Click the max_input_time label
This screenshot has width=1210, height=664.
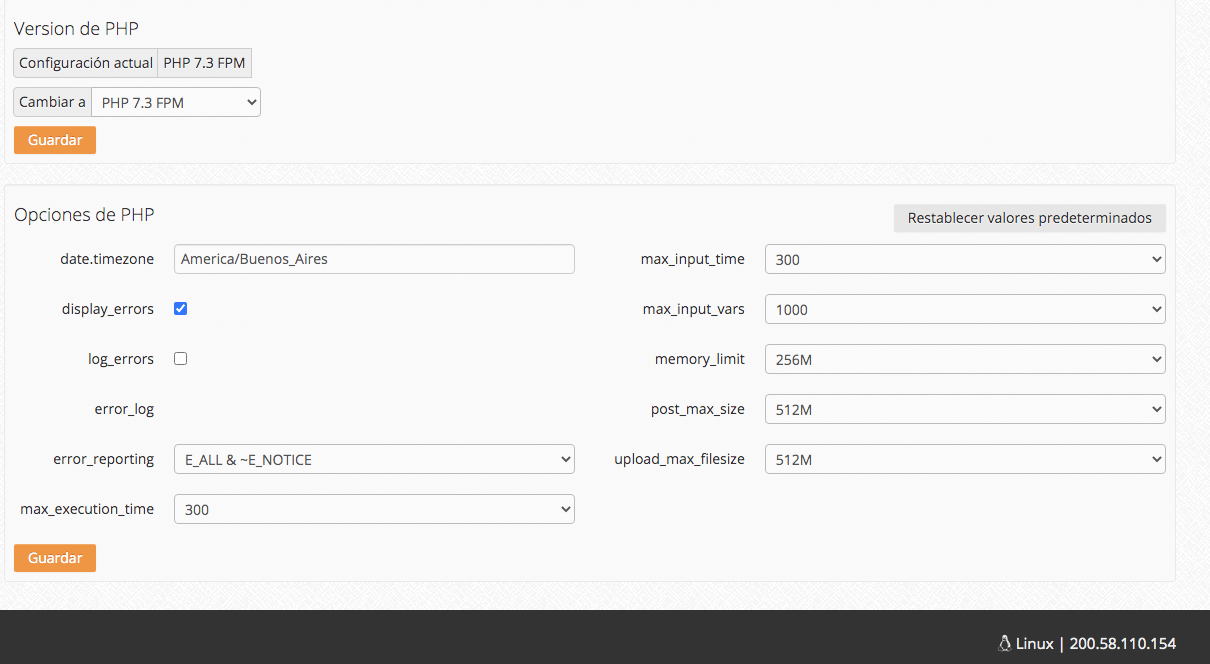[x=693, y=259]
